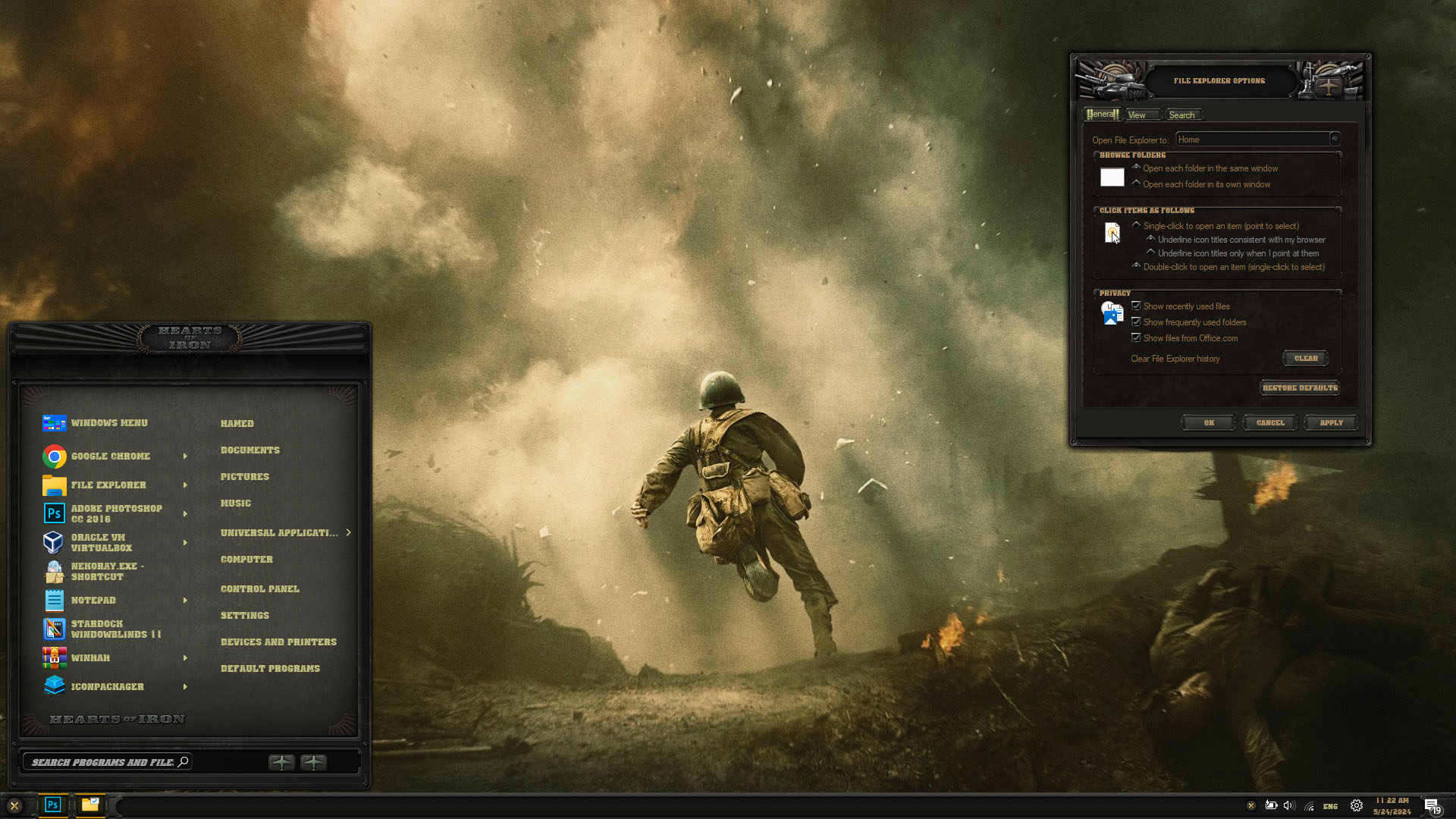1456x819 pixels.
Task: Open Google Chrome from start menu
Action: [110, 456]
